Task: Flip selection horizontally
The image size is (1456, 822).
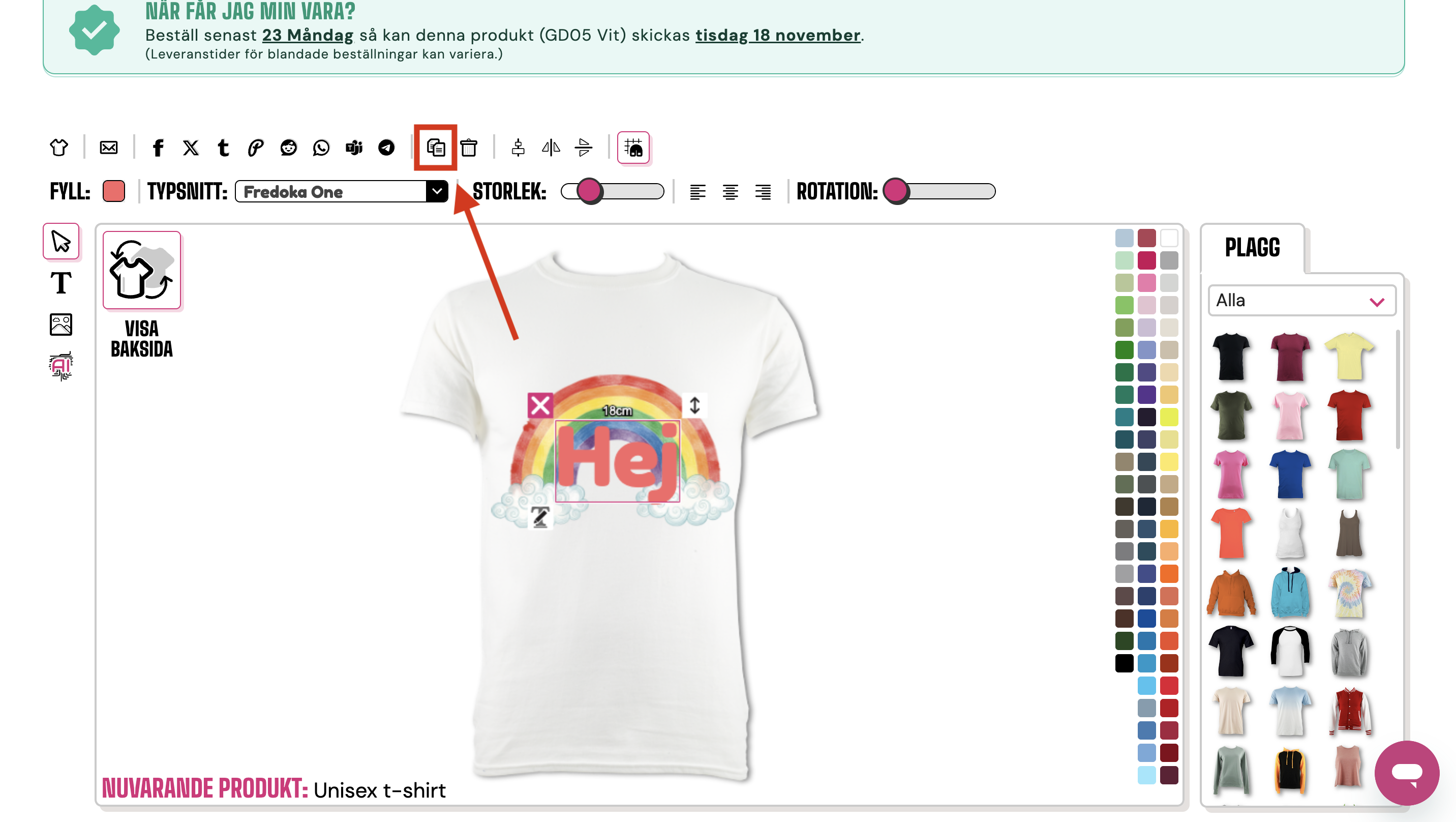Action: pos(551,148)
